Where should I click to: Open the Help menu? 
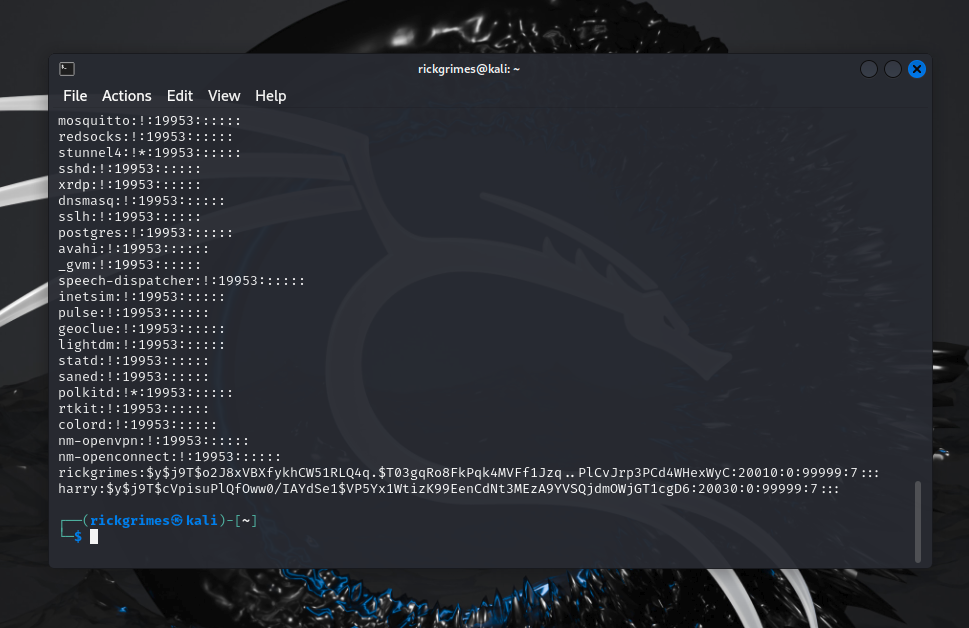[270, 95]
